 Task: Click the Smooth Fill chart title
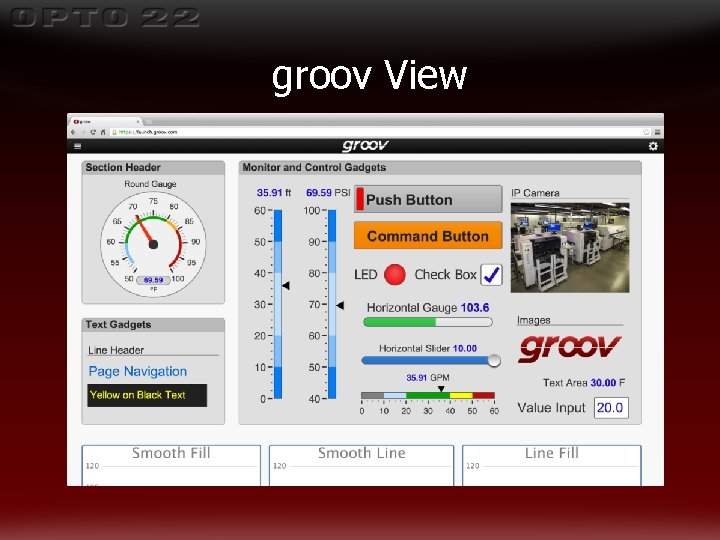(x=171, y=453)
